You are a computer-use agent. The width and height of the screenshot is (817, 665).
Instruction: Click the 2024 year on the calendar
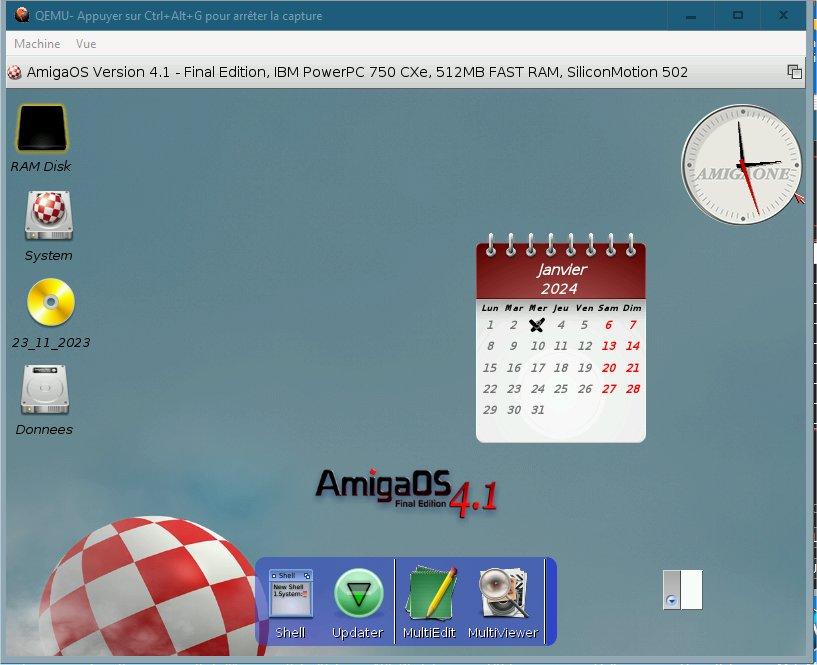[x=560, y=289]
